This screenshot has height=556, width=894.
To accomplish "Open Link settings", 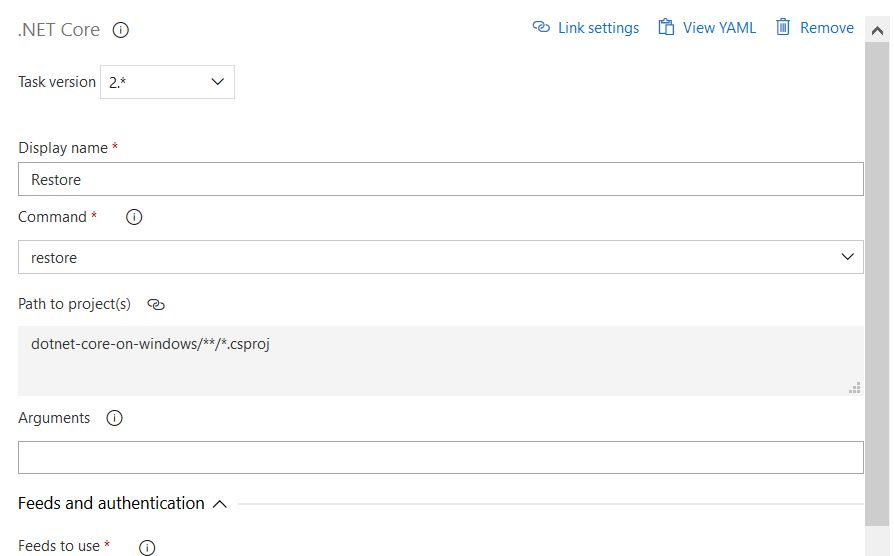I will (598, 28).
